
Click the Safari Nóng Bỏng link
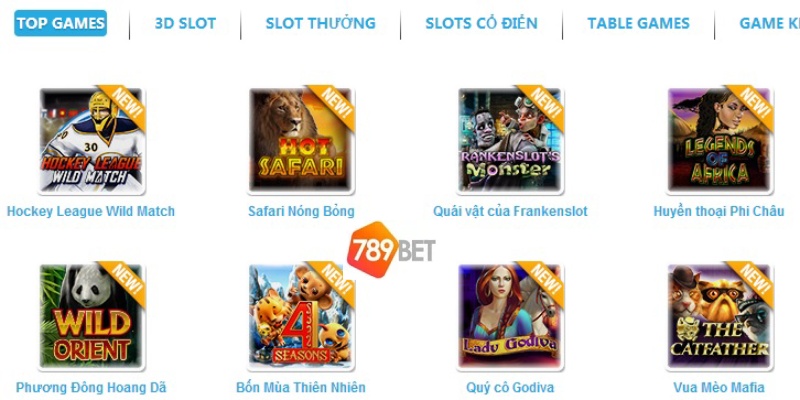point(301,211)
